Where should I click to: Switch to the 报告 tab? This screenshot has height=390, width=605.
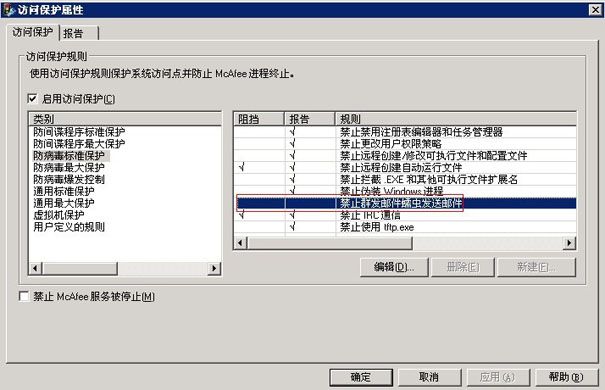click(78, 33)
